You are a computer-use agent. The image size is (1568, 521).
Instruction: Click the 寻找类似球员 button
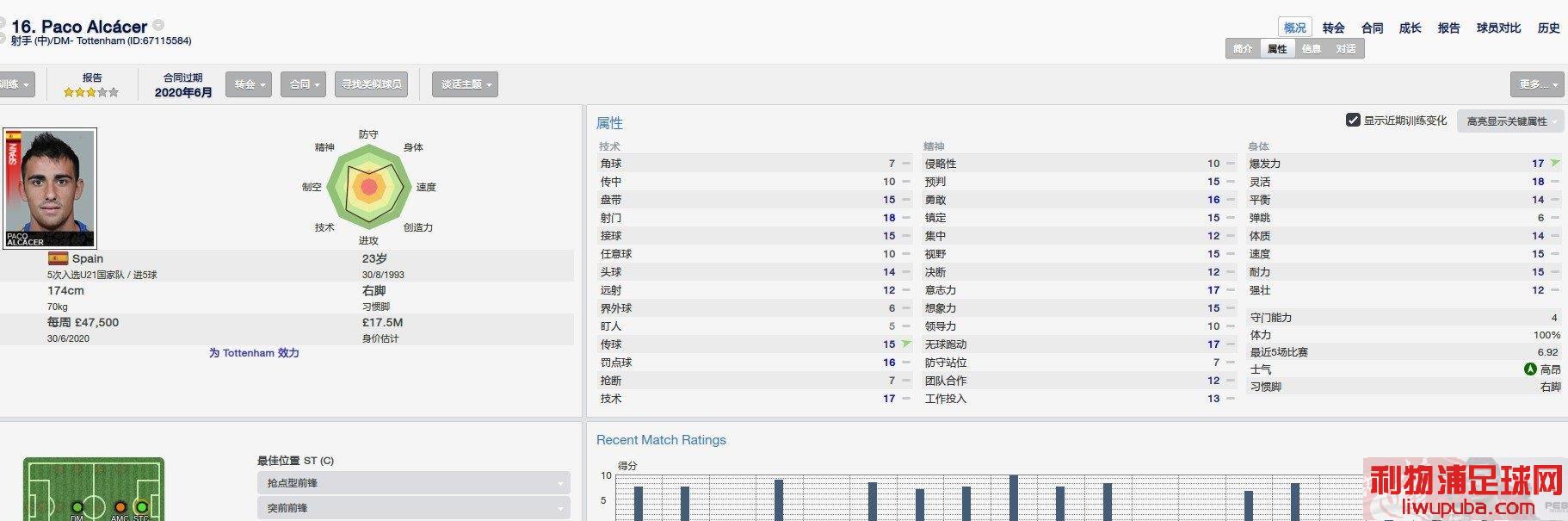click(x=371, y=84)
